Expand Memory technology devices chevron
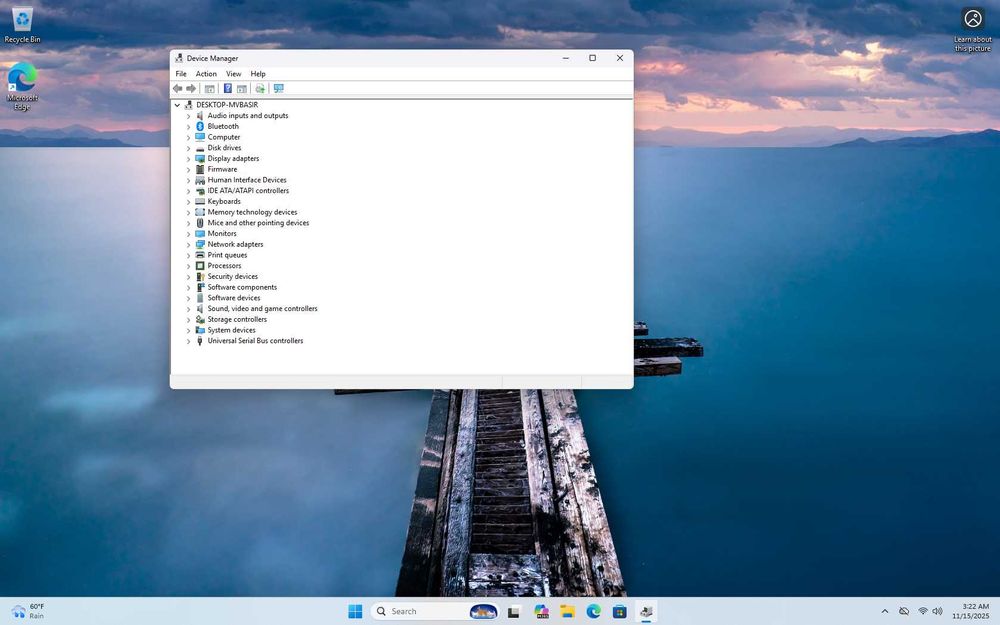This screenshot has height=625, width=1000. click(188, 212)
